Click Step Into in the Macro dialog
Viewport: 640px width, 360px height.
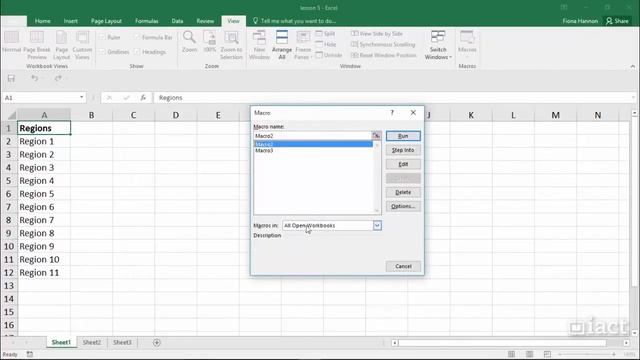pyautogui.click(x=403, y=150)
